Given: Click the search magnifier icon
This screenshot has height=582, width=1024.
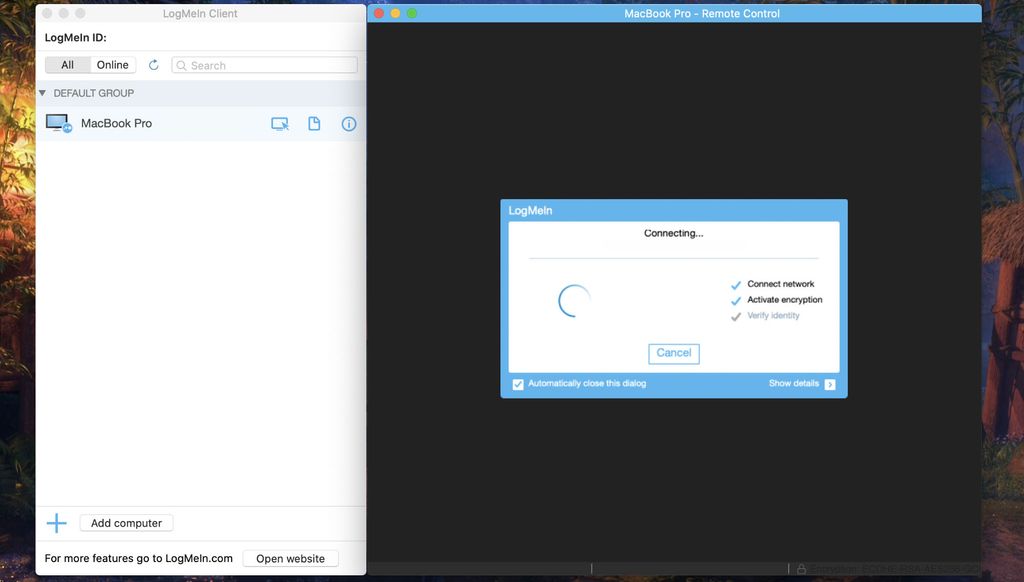Looking at the screenshot, I should click(x=181, y=65).
